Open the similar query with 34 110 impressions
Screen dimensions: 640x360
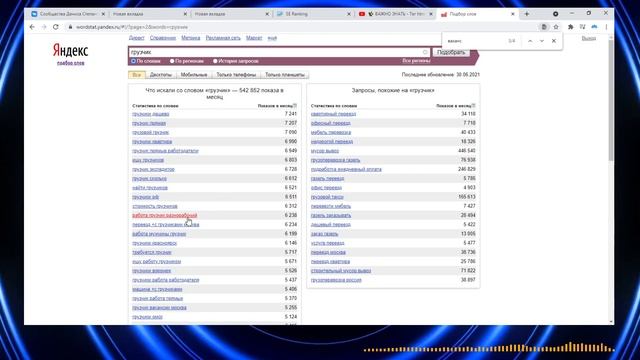pyautogui.click(x=333, y=114)
